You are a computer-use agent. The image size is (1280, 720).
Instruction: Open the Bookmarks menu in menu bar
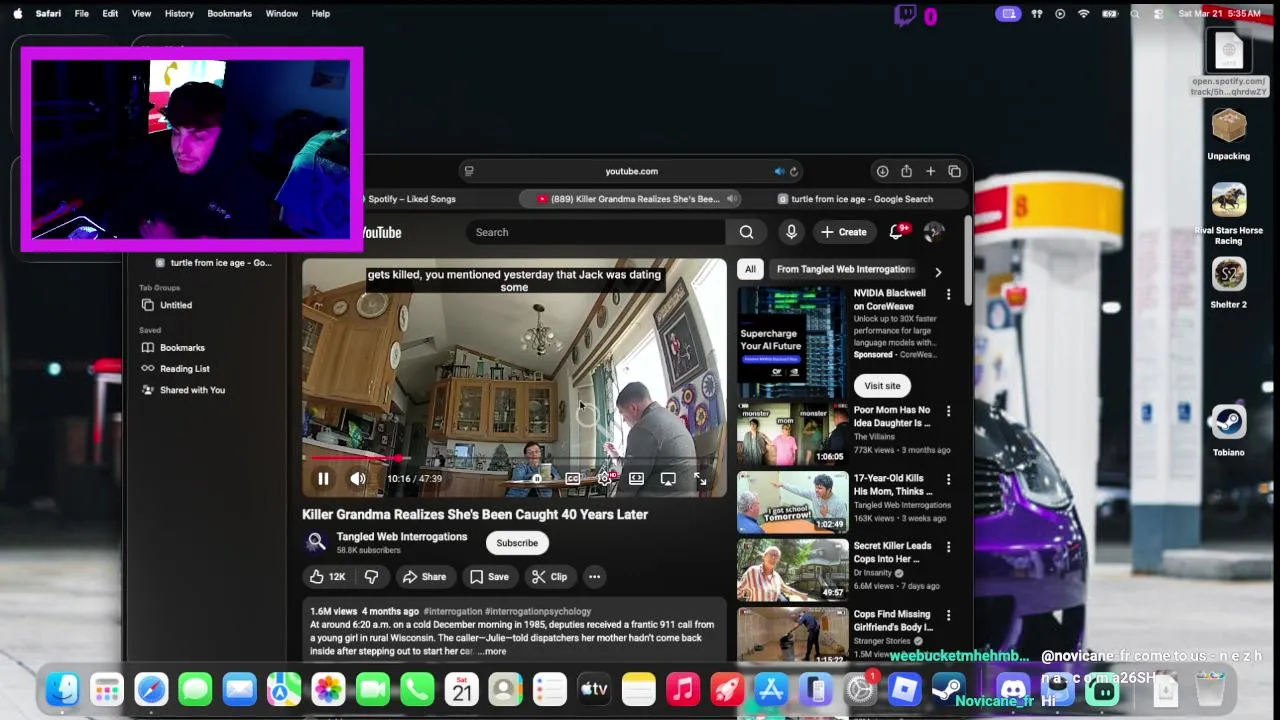click(229, 13)
